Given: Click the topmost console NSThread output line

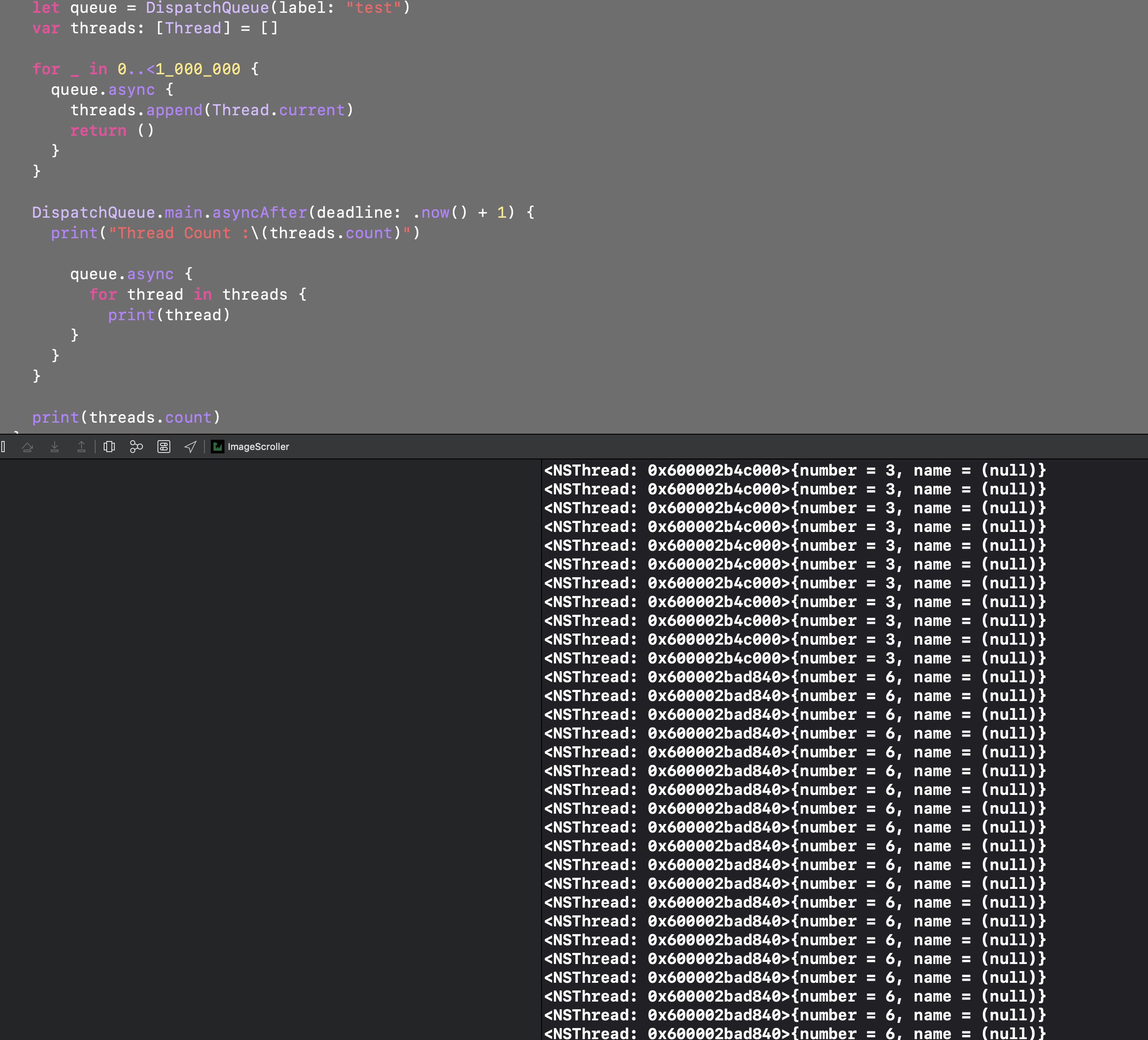Looking at the screenshot, I should (795, 470).
